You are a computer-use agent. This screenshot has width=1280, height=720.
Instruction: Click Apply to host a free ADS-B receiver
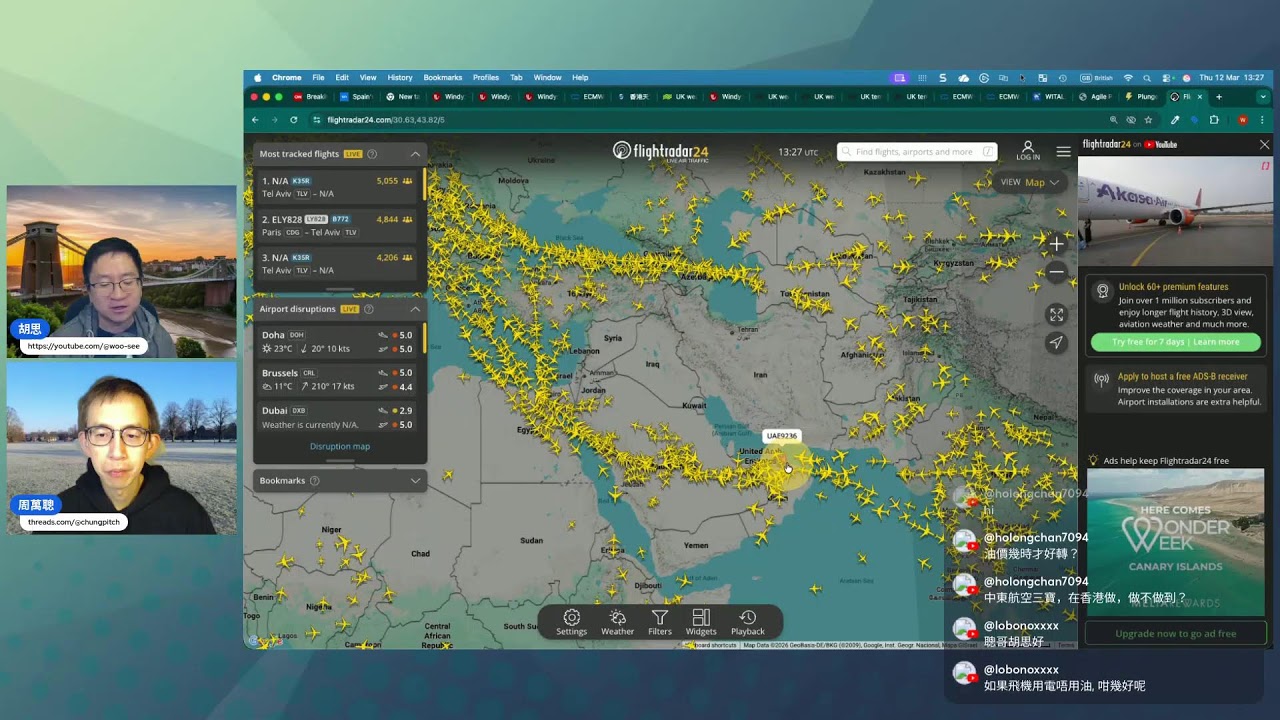click(x=1183, y=377)
